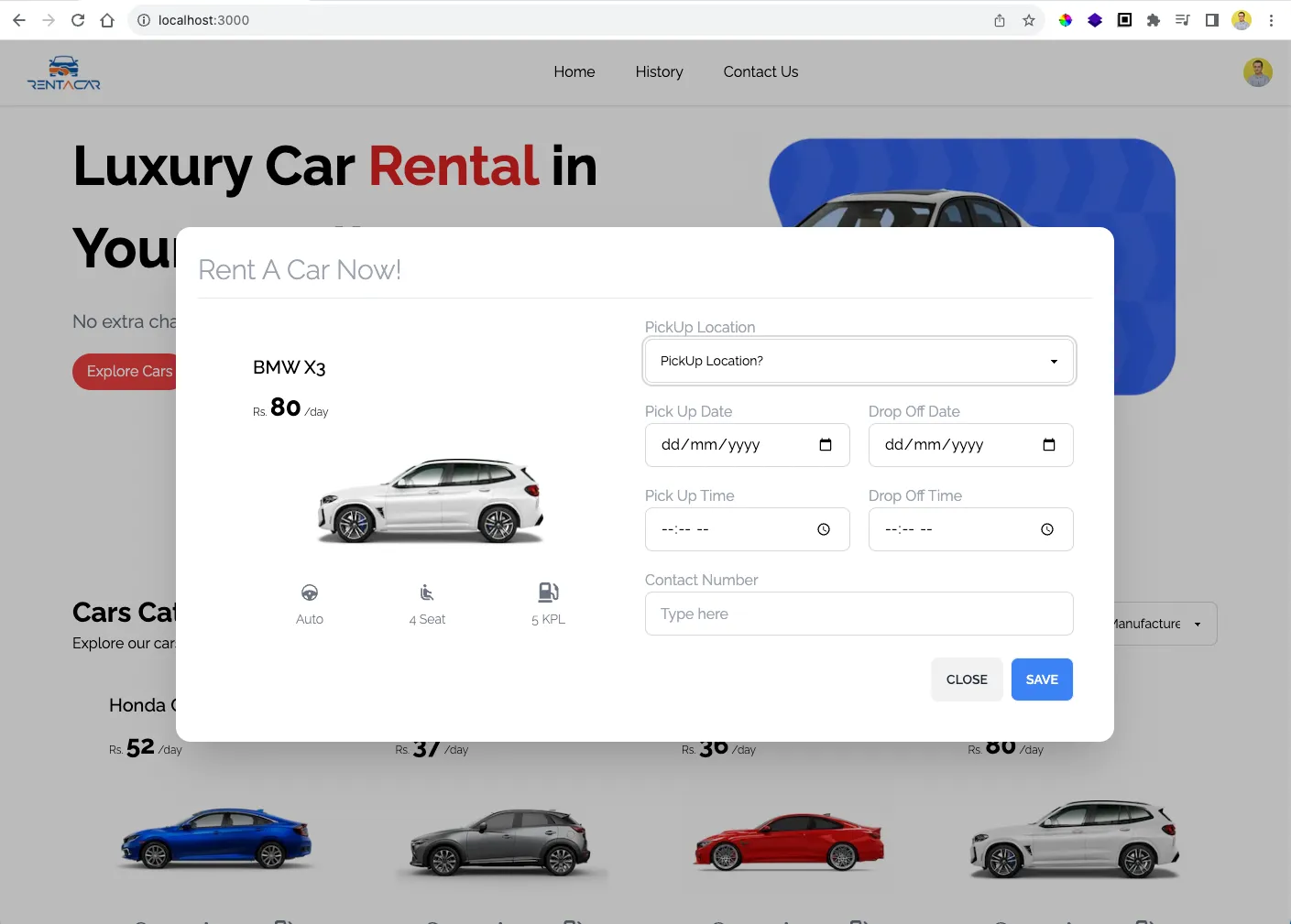Click the Rent A Car Now! heading
This screenshot has width=1291, height=924.
point(300,270)
